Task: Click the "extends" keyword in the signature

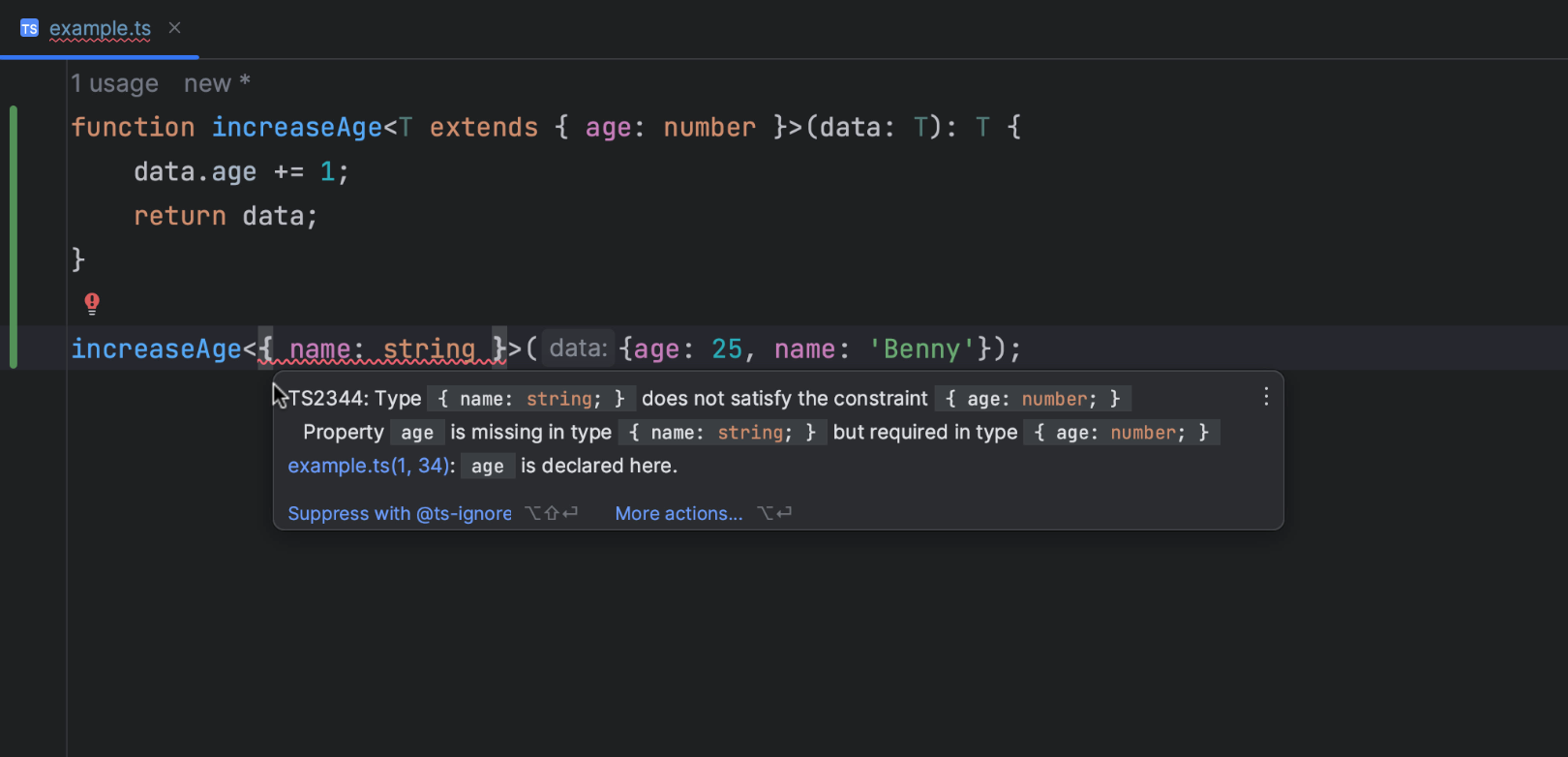Action: [483, 128]
